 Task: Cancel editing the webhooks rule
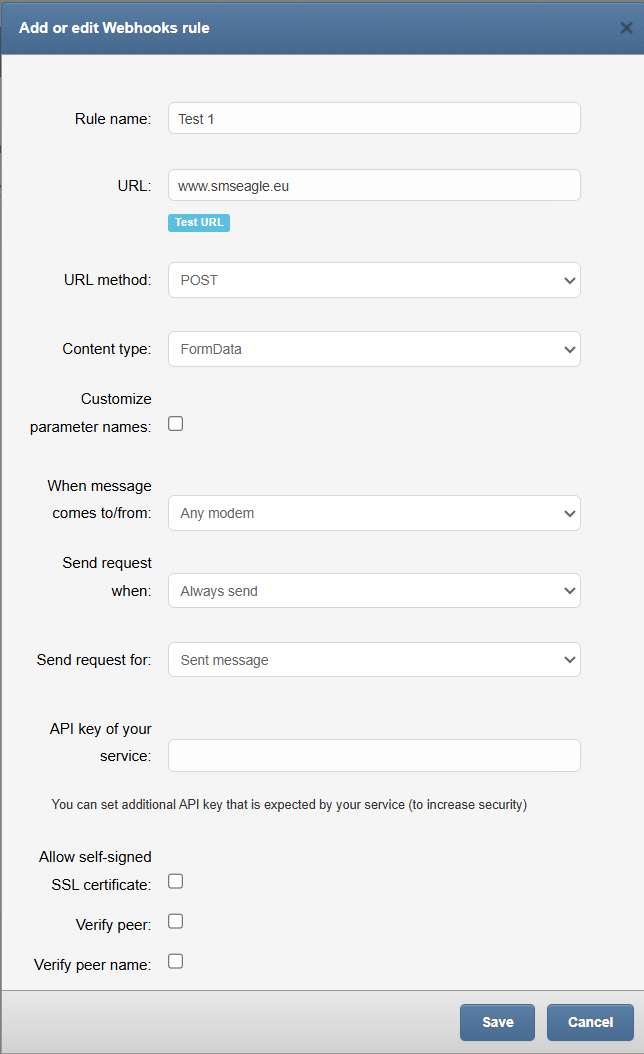pos(590,1022)
